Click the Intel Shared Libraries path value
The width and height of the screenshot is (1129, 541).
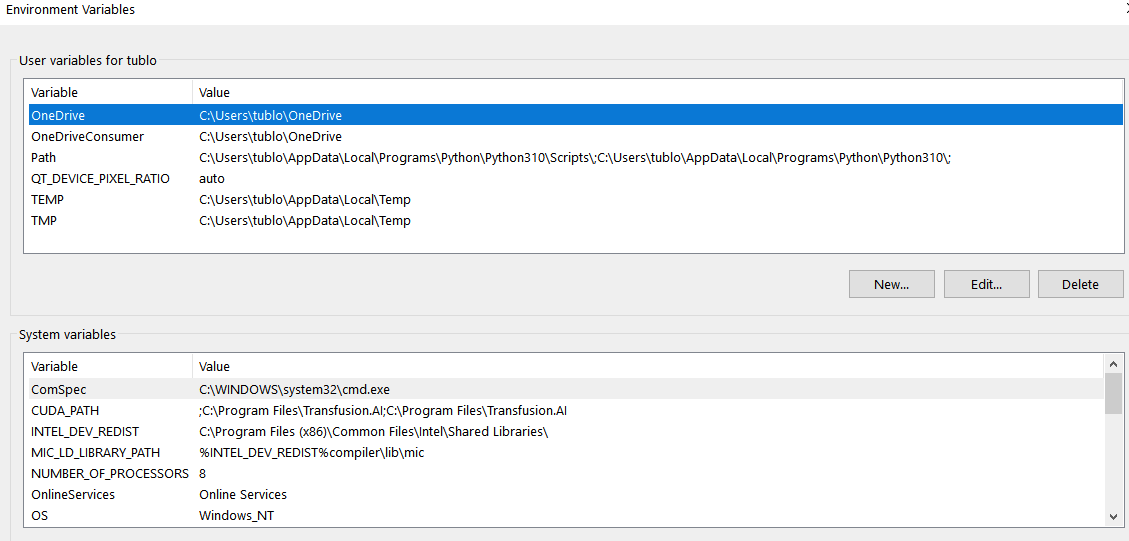[x=374, y=432]
